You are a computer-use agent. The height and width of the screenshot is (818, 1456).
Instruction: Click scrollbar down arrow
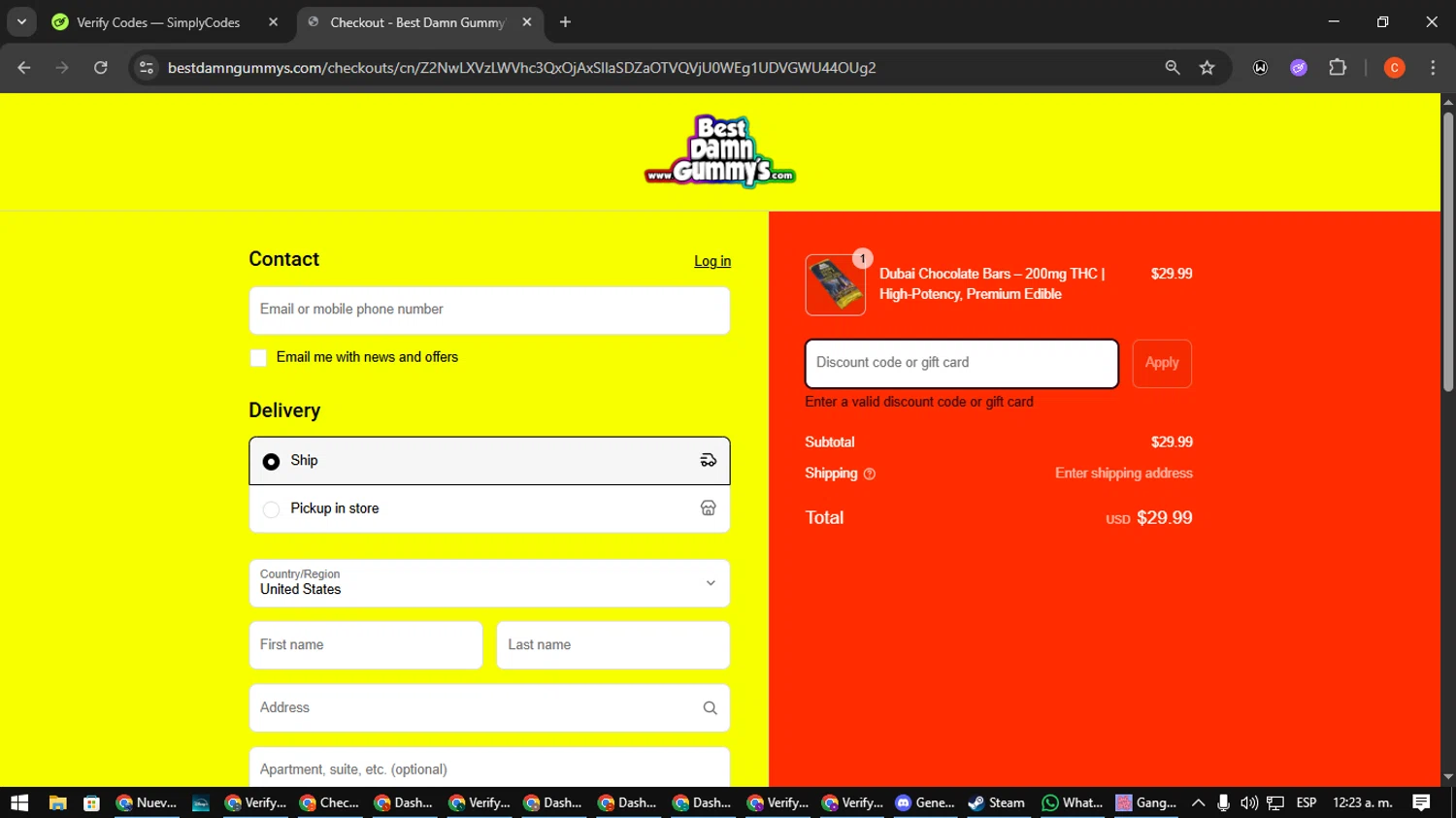1448,777
